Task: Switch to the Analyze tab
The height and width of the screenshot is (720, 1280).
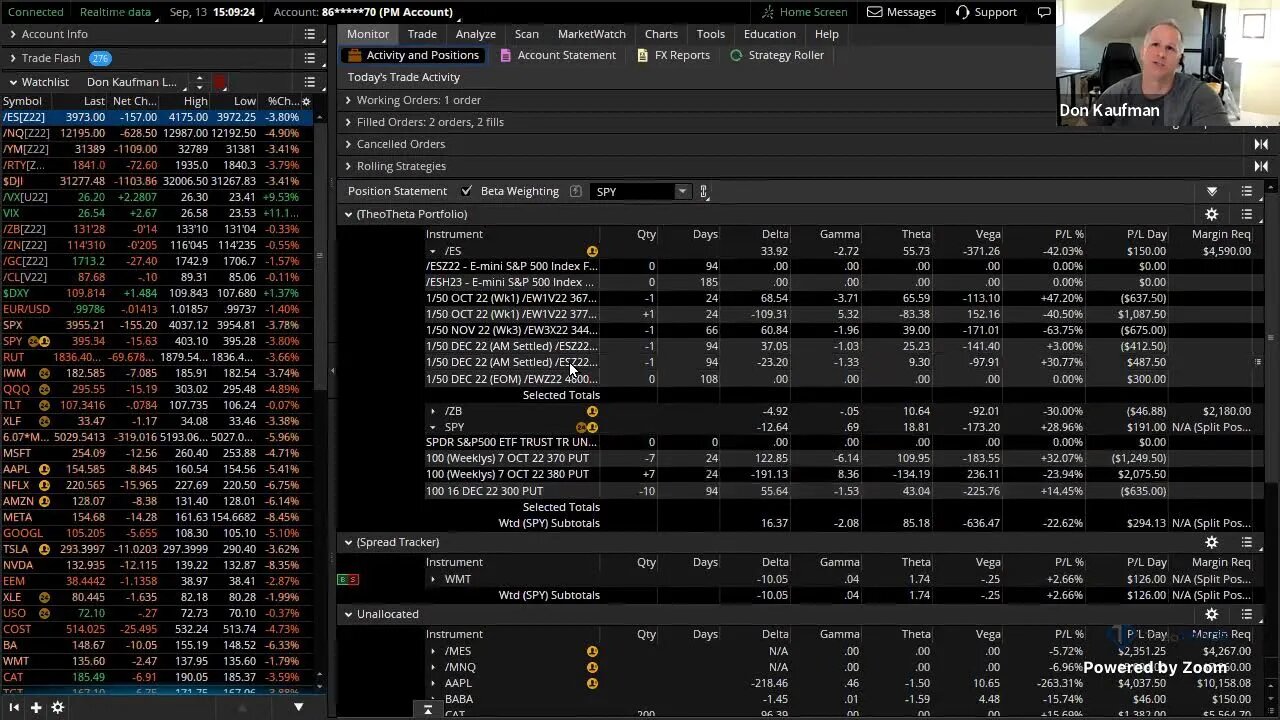Action: [476, 34]
